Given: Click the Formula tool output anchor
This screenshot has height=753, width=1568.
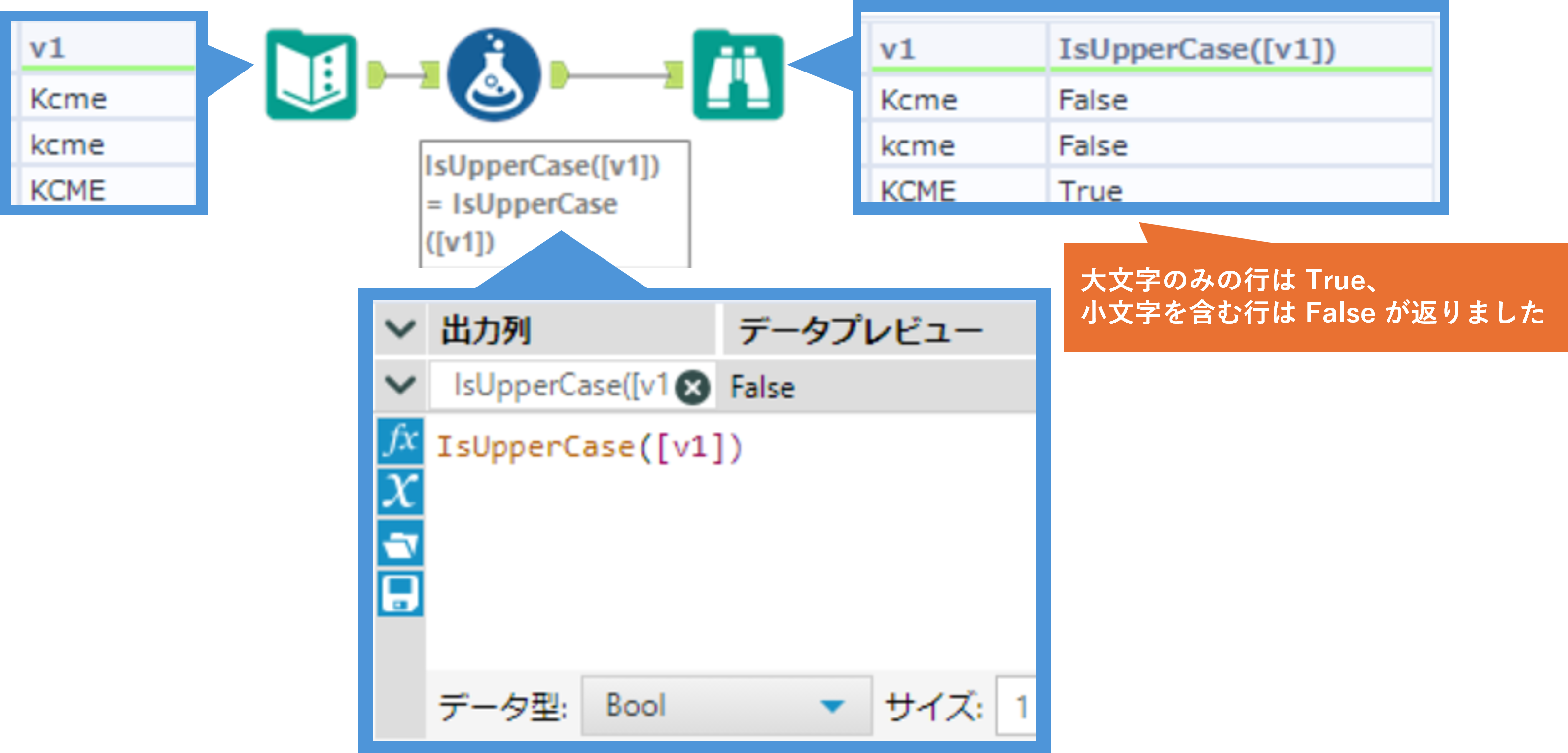Looking at the screenshot, I should (x=558, y=75).
